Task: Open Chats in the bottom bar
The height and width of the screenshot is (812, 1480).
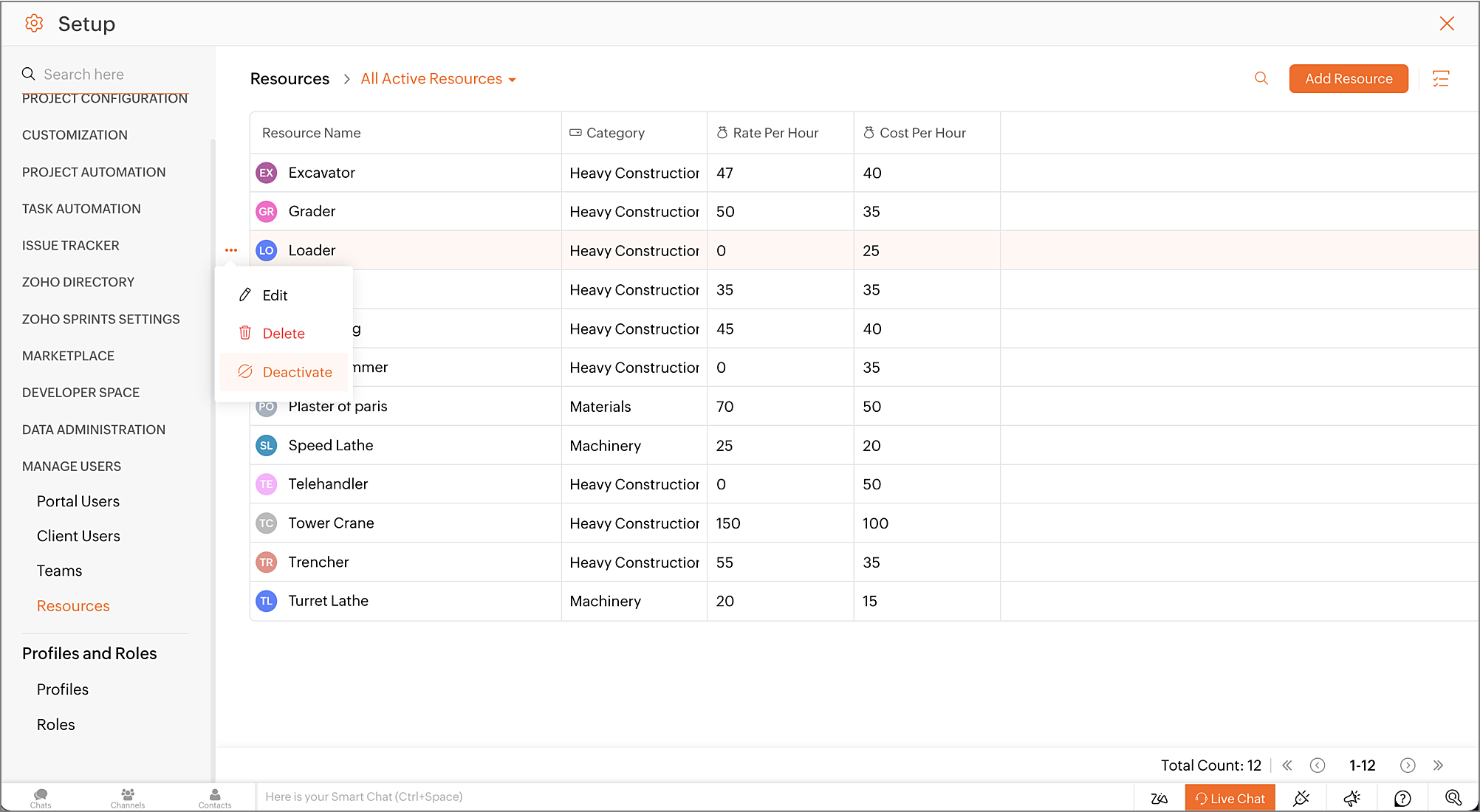Action: point(41,798)
